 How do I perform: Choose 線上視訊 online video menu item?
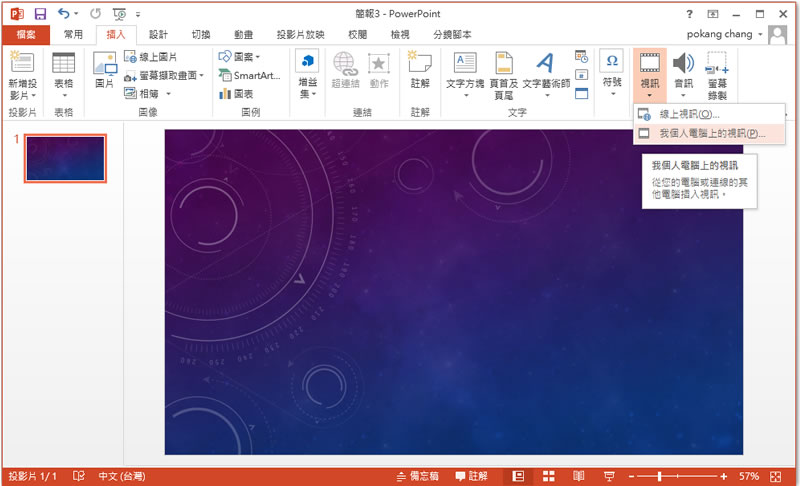[x=709, y=114]
